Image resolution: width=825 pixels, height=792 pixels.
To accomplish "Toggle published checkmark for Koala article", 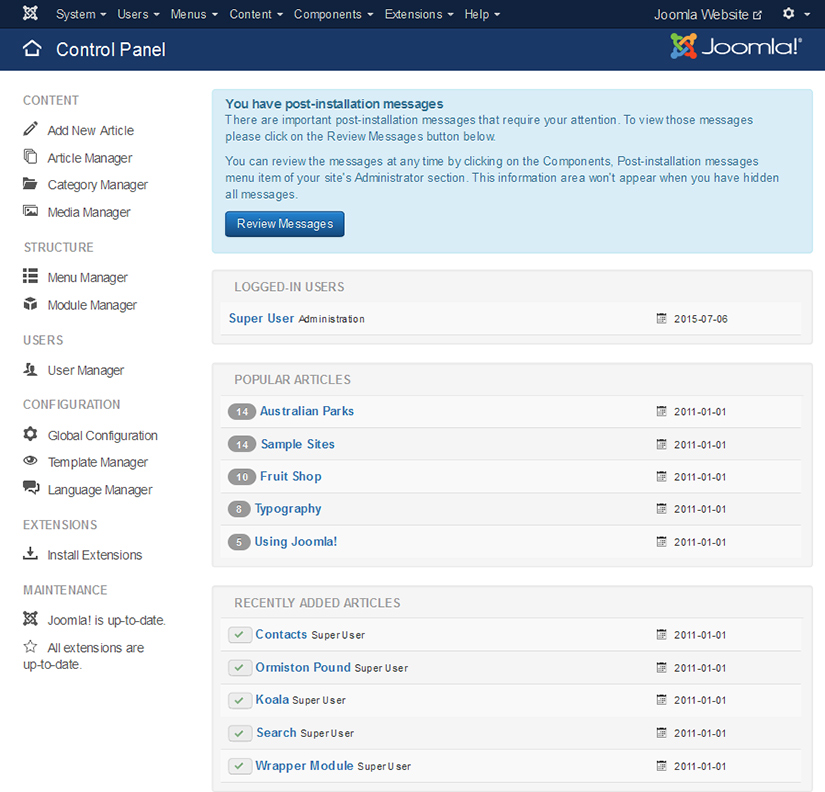I will click(x=239, y=700).
